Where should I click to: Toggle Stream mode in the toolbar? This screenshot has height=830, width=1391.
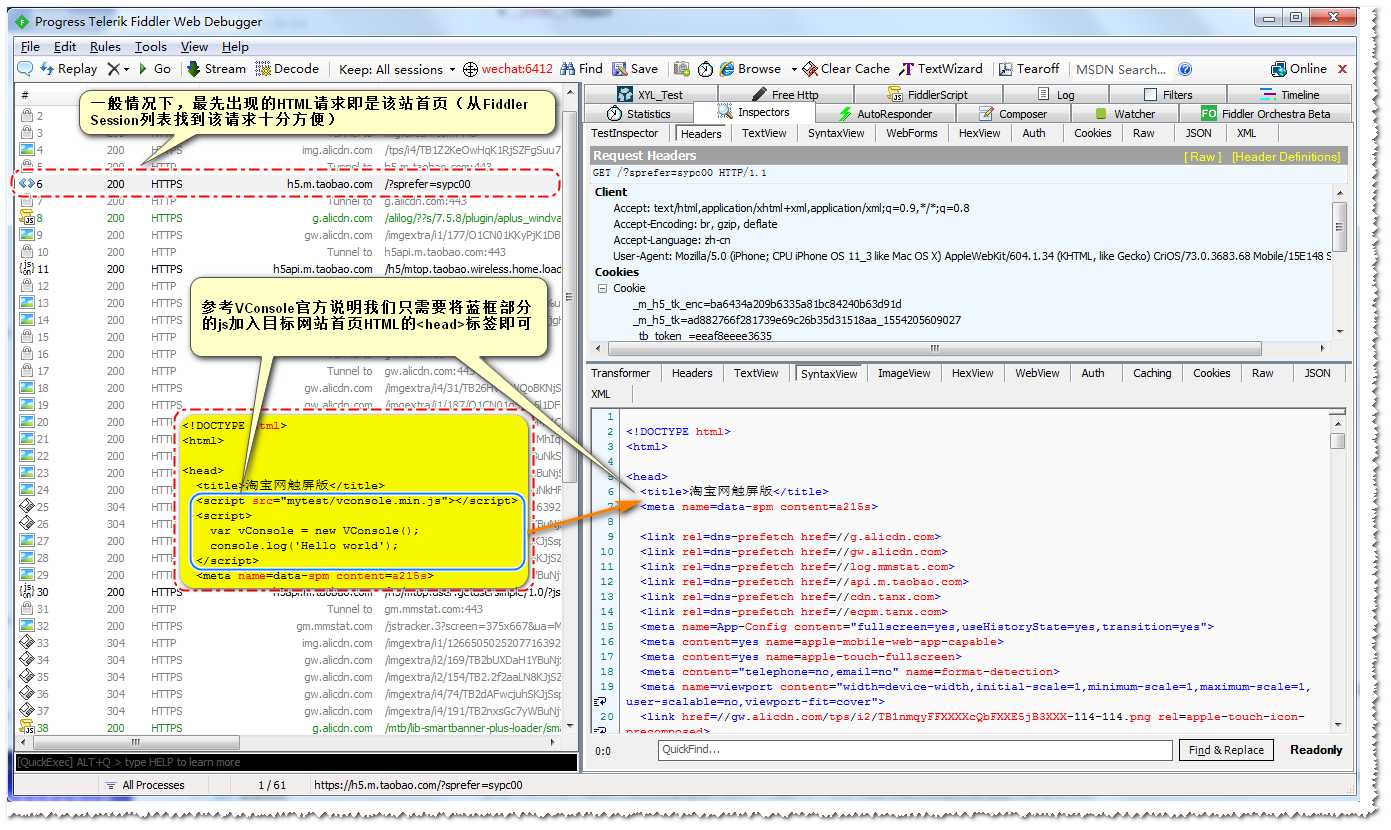216,69
